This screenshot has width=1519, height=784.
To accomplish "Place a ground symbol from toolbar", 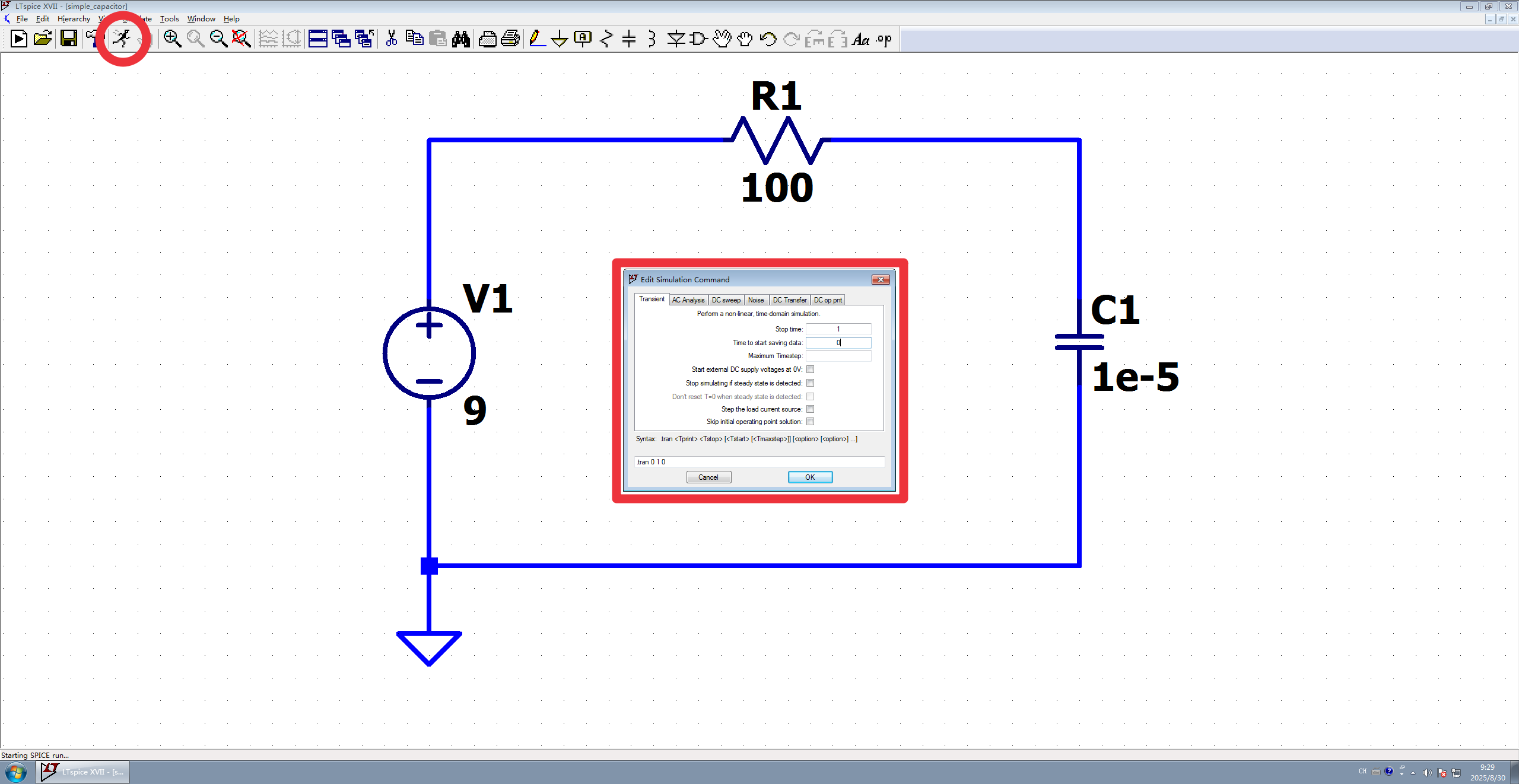I will coord(559,39).
